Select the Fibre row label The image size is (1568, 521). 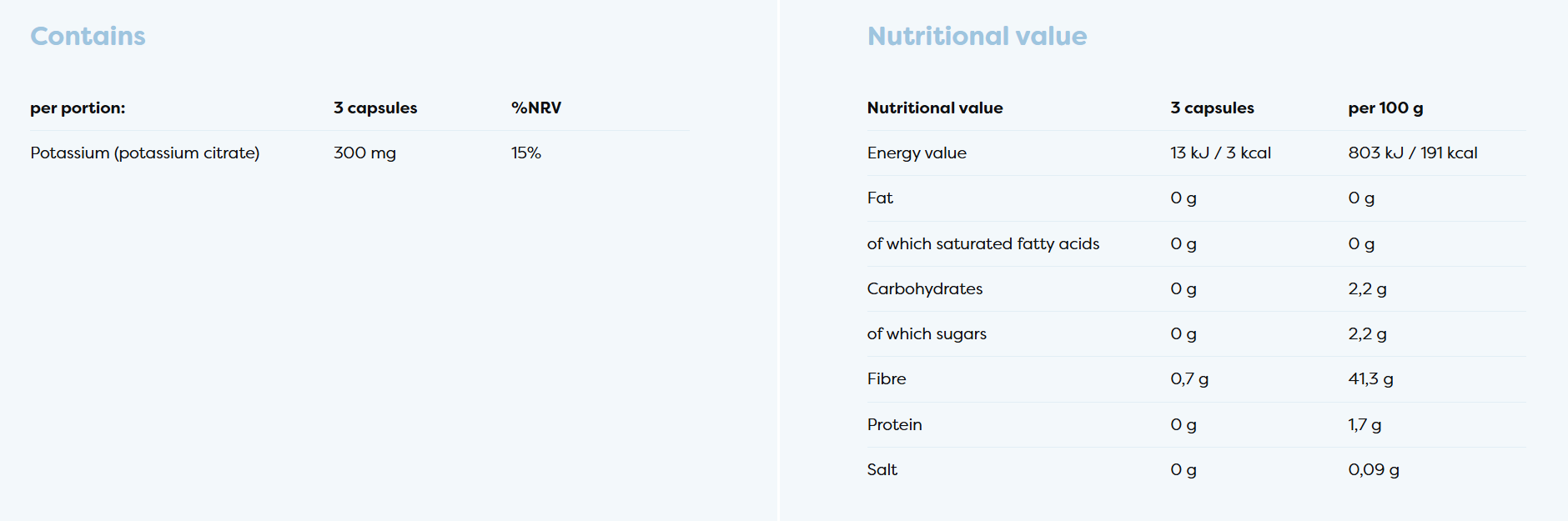[x=886, y=378]
